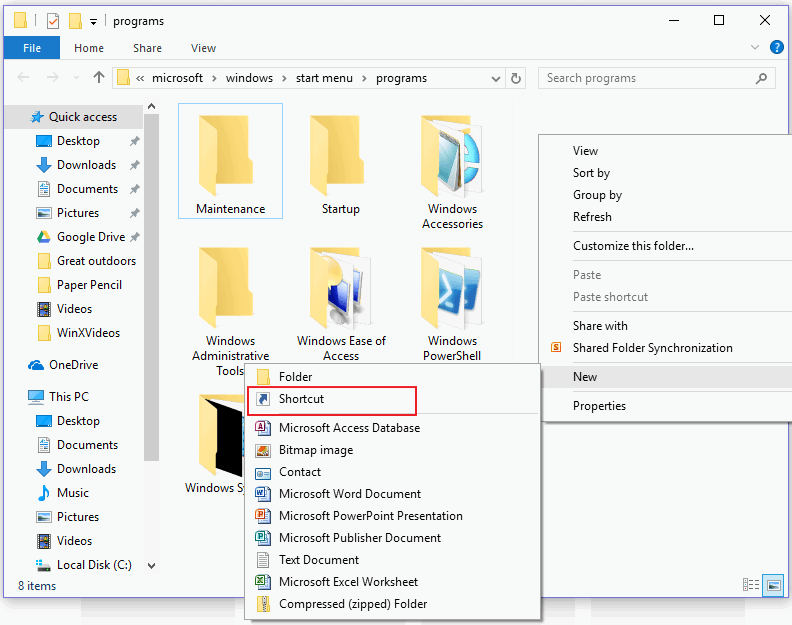Click the This PC monitor icon
This screenshot has width=792, height=625.
click(36, 397)
